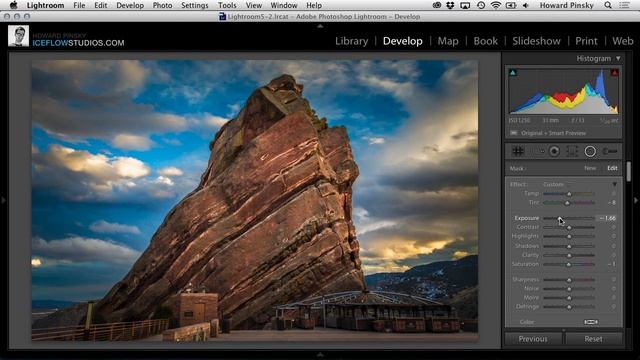
Task: Select the Graduated Filter tool
Action: pyautogui.click(x=572, y=151)
